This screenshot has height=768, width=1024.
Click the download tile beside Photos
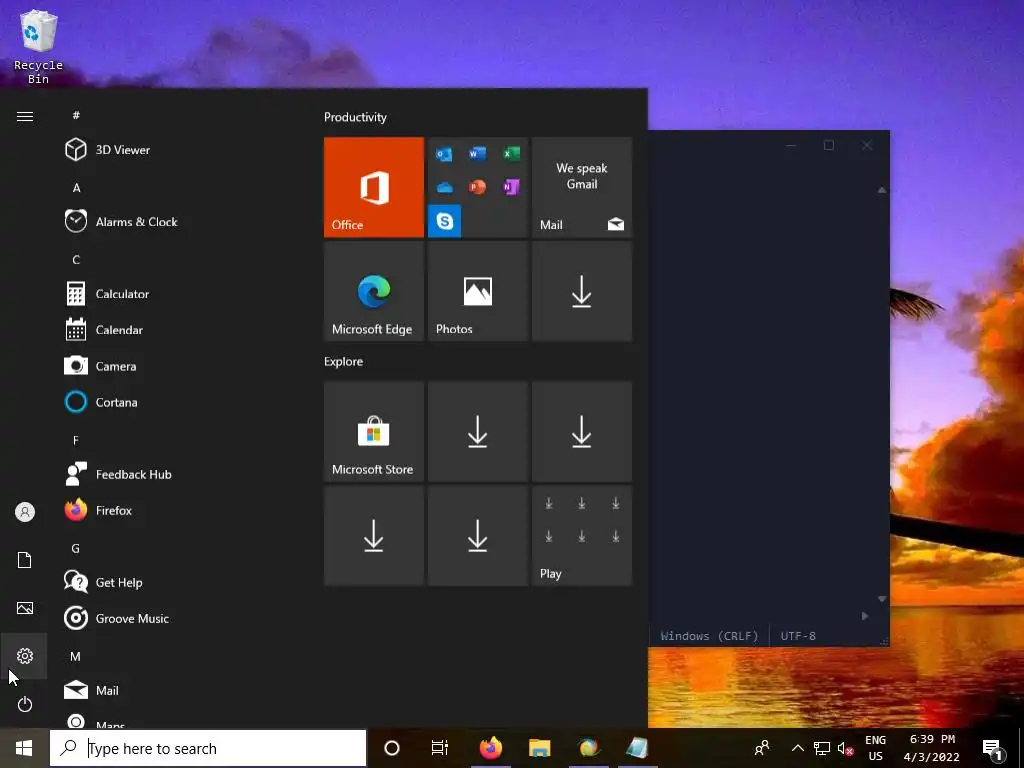(582, 291)
